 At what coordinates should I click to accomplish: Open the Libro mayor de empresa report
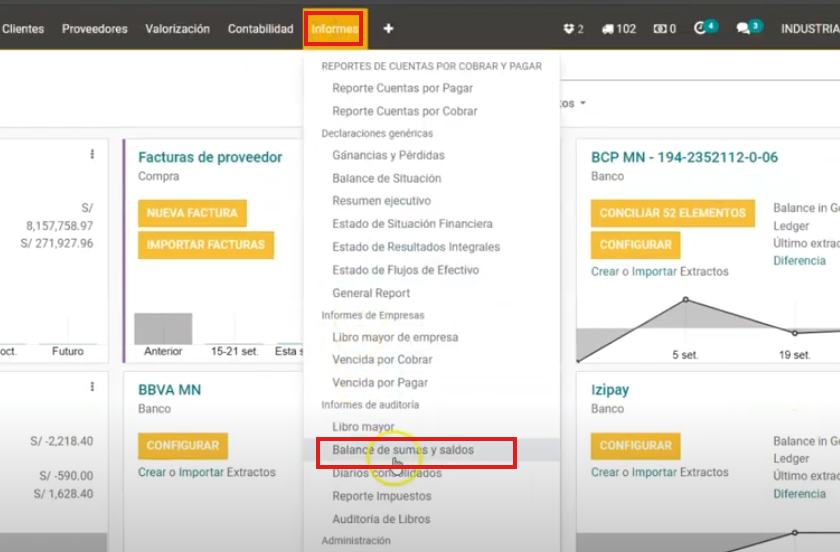click(x=394, y=337)
